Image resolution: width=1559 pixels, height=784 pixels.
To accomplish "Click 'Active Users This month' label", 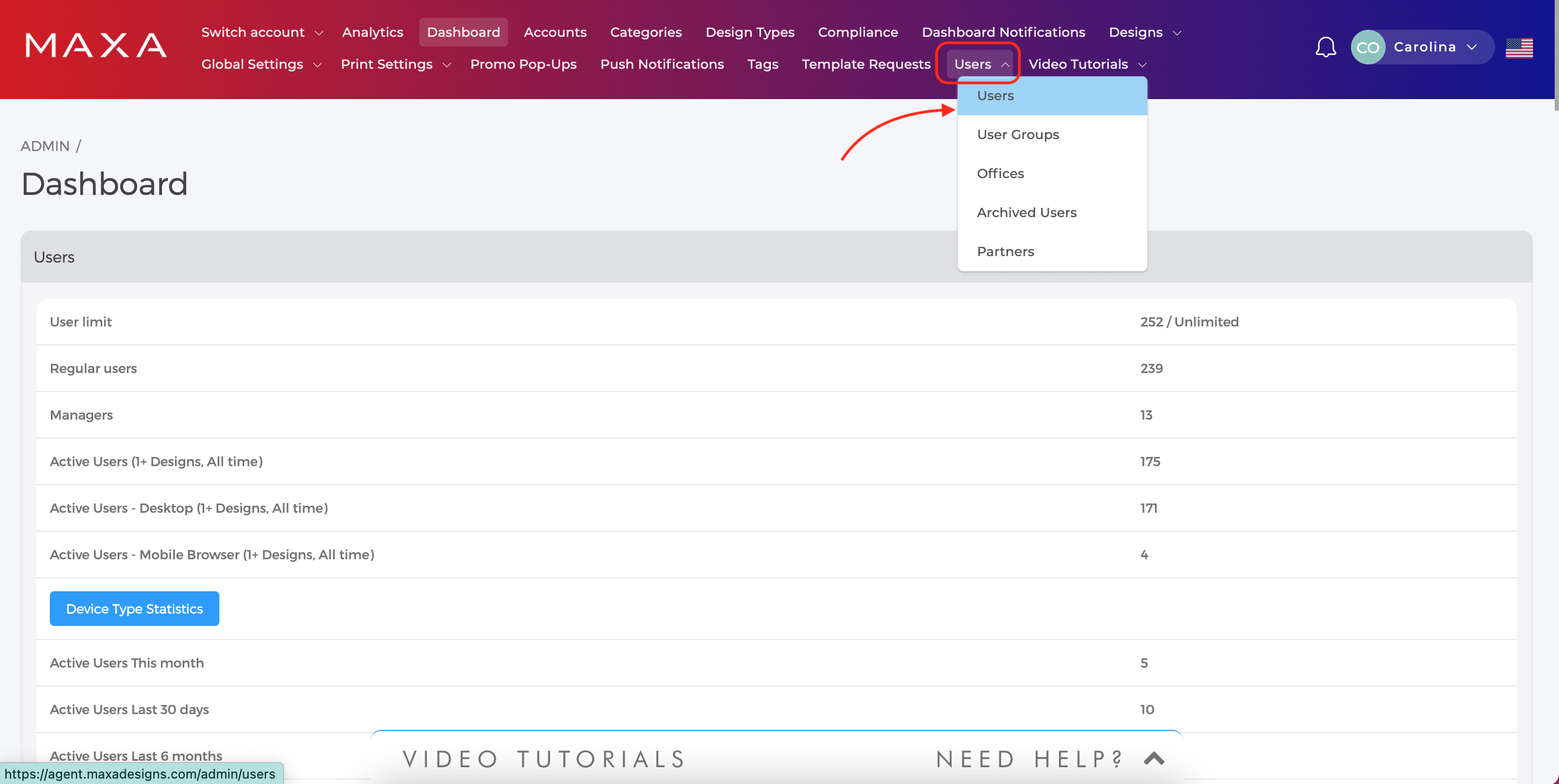I will tap(127, 663).
